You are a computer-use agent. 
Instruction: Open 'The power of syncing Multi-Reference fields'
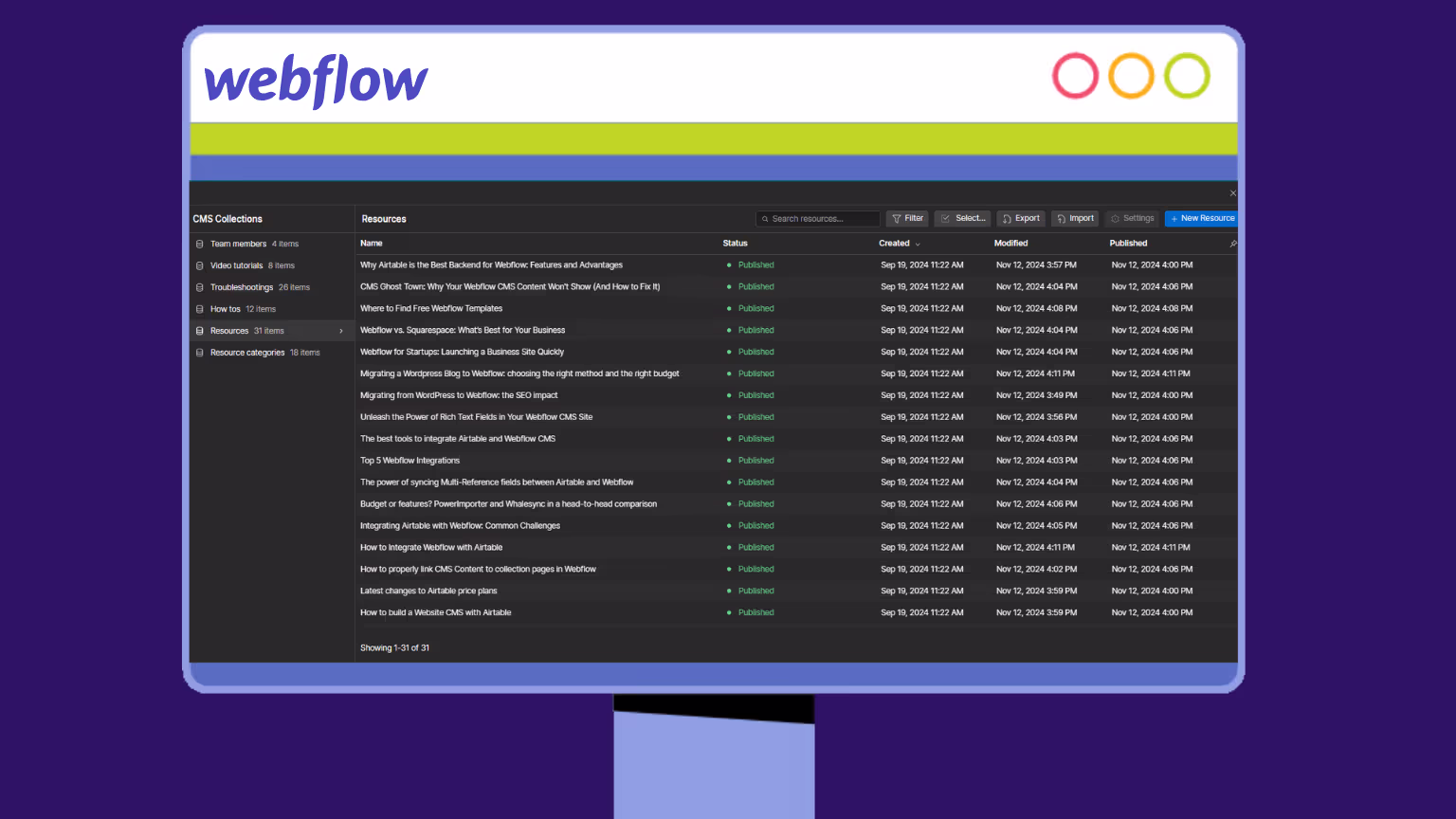[497, 483]
